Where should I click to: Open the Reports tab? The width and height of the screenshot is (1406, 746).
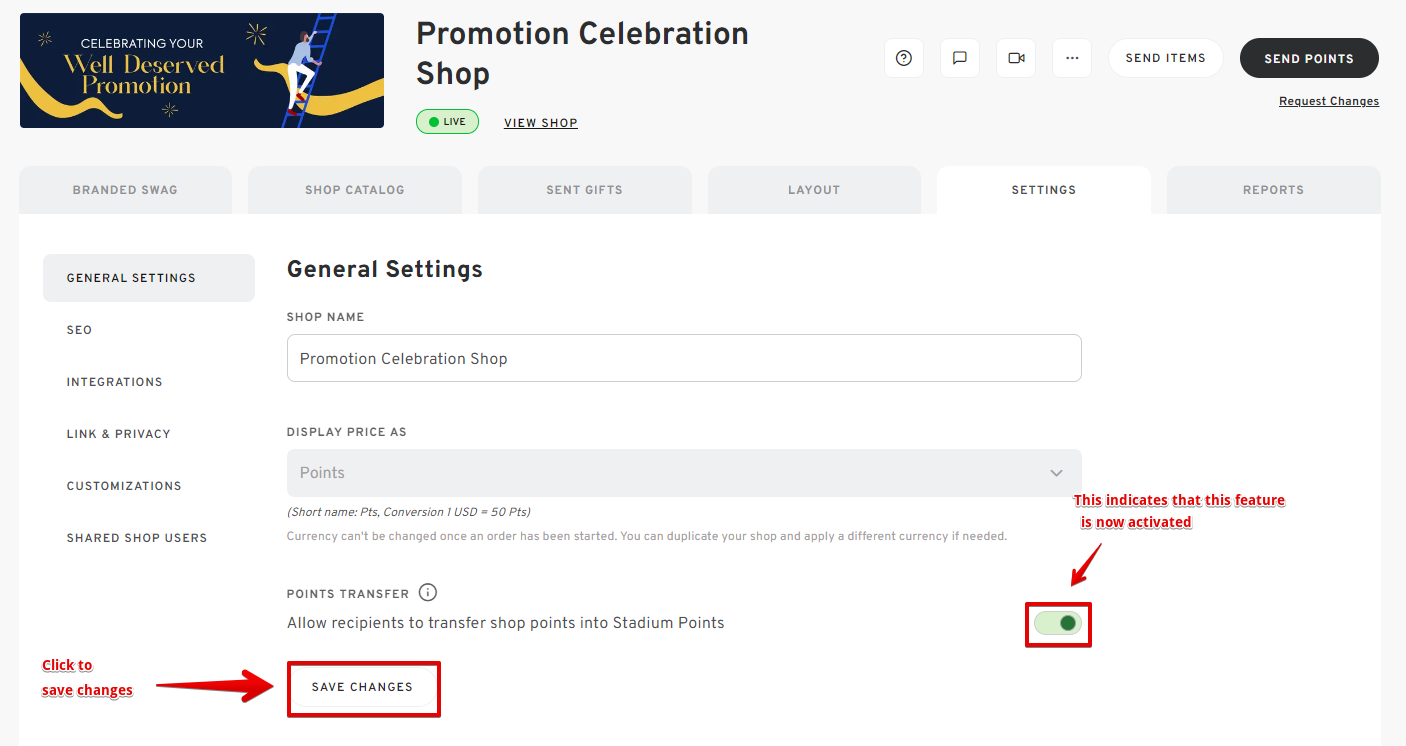(x=1274, y=190)
